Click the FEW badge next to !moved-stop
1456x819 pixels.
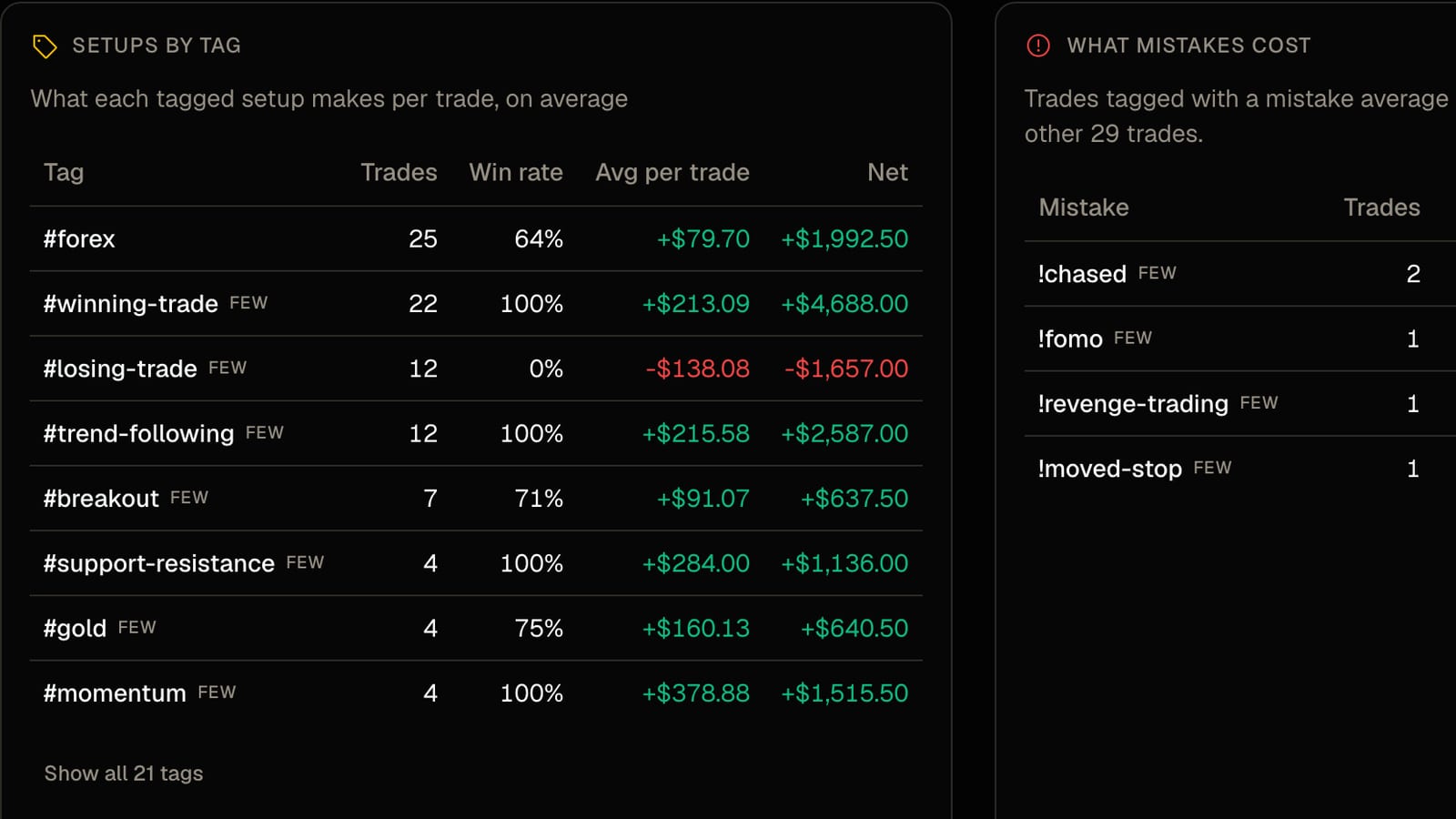[x=1212, y=468]
